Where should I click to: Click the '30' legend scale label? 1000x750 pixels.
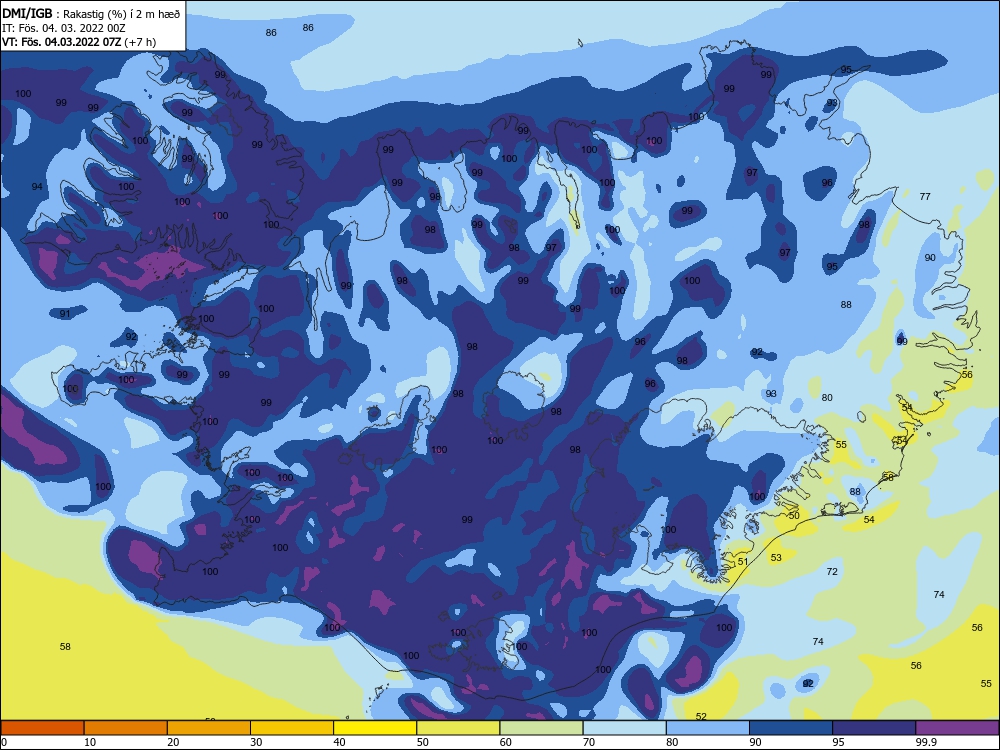coord(256,742)
